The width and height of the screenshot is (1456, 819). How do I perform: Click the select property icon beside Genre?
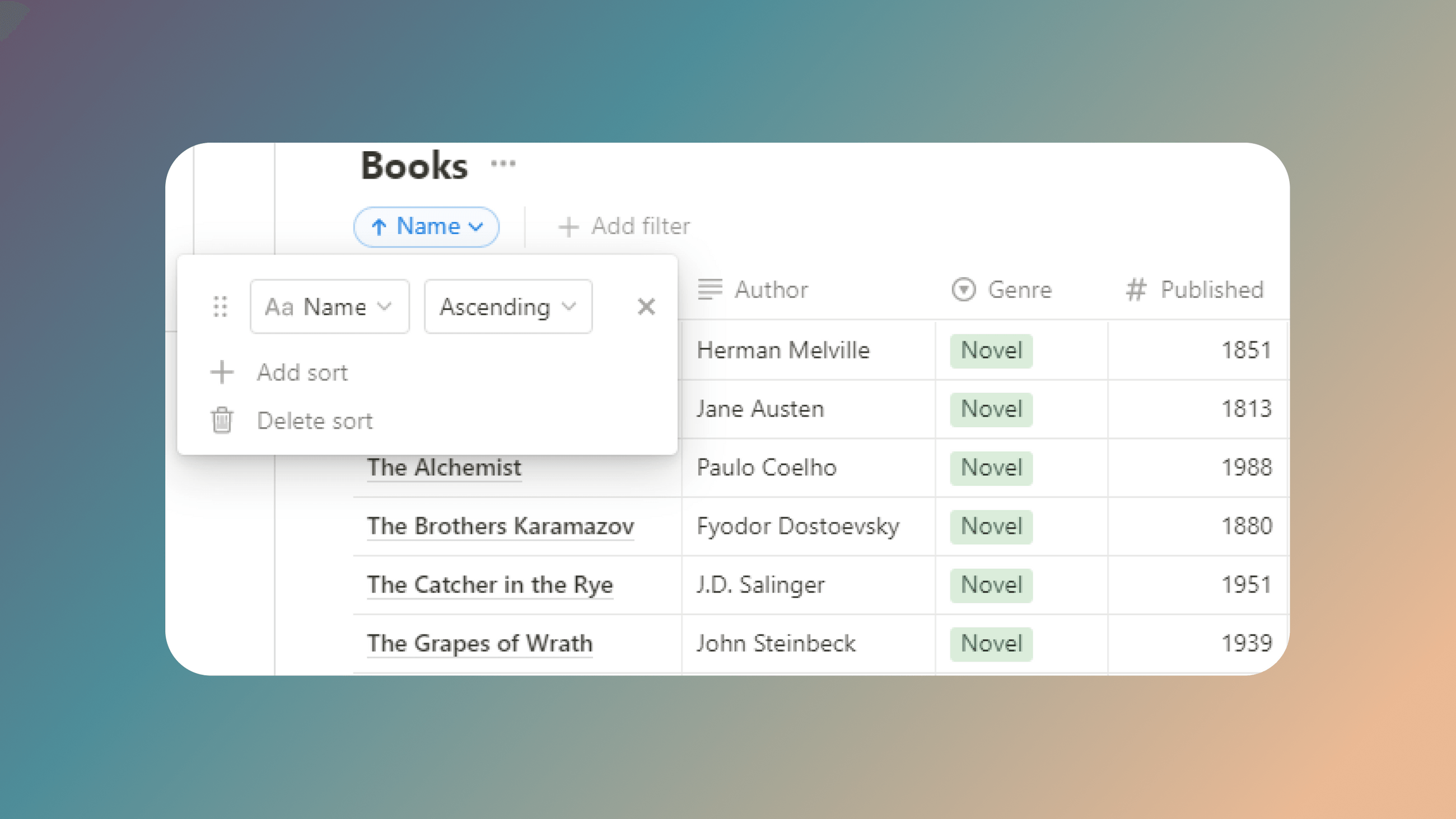(x=963, y=289)
